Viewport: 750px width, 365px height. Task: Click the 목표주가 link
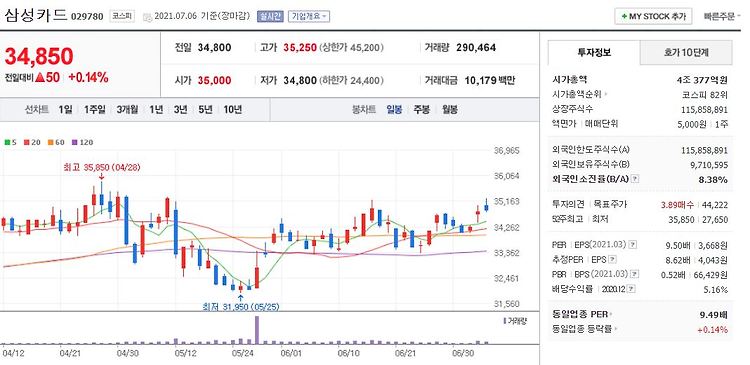click(610, 205)
